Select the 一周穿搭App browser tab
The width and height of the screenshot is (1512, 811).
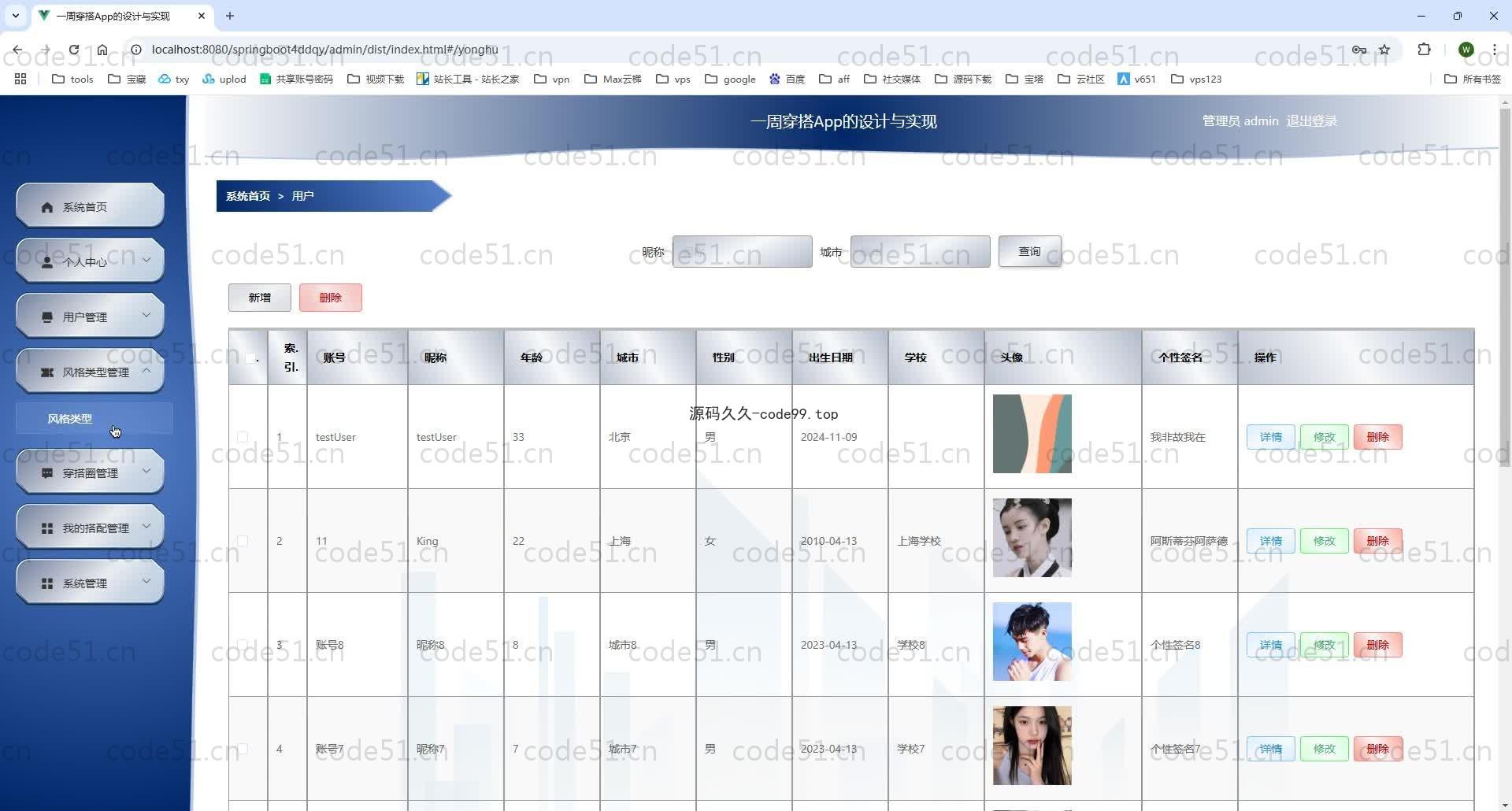click(122, 16)
